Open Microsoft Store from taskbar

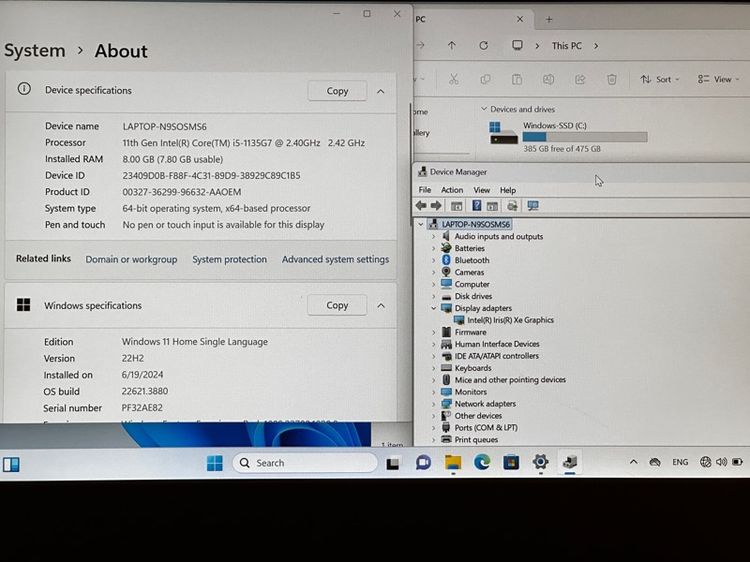tap(511, 463)
